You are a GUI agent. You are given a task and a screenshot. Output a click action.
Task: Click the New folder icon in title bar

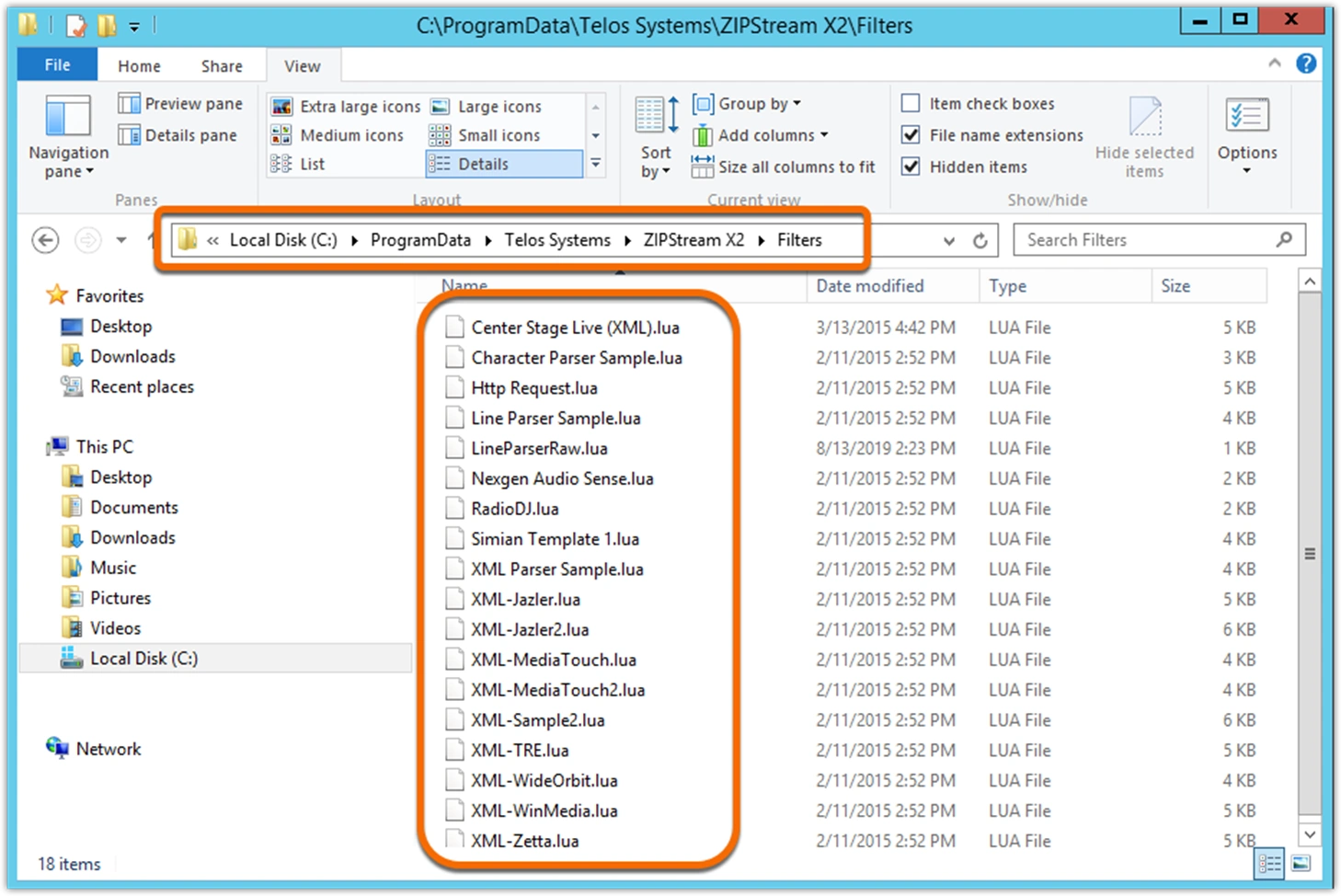pos(108,26)
